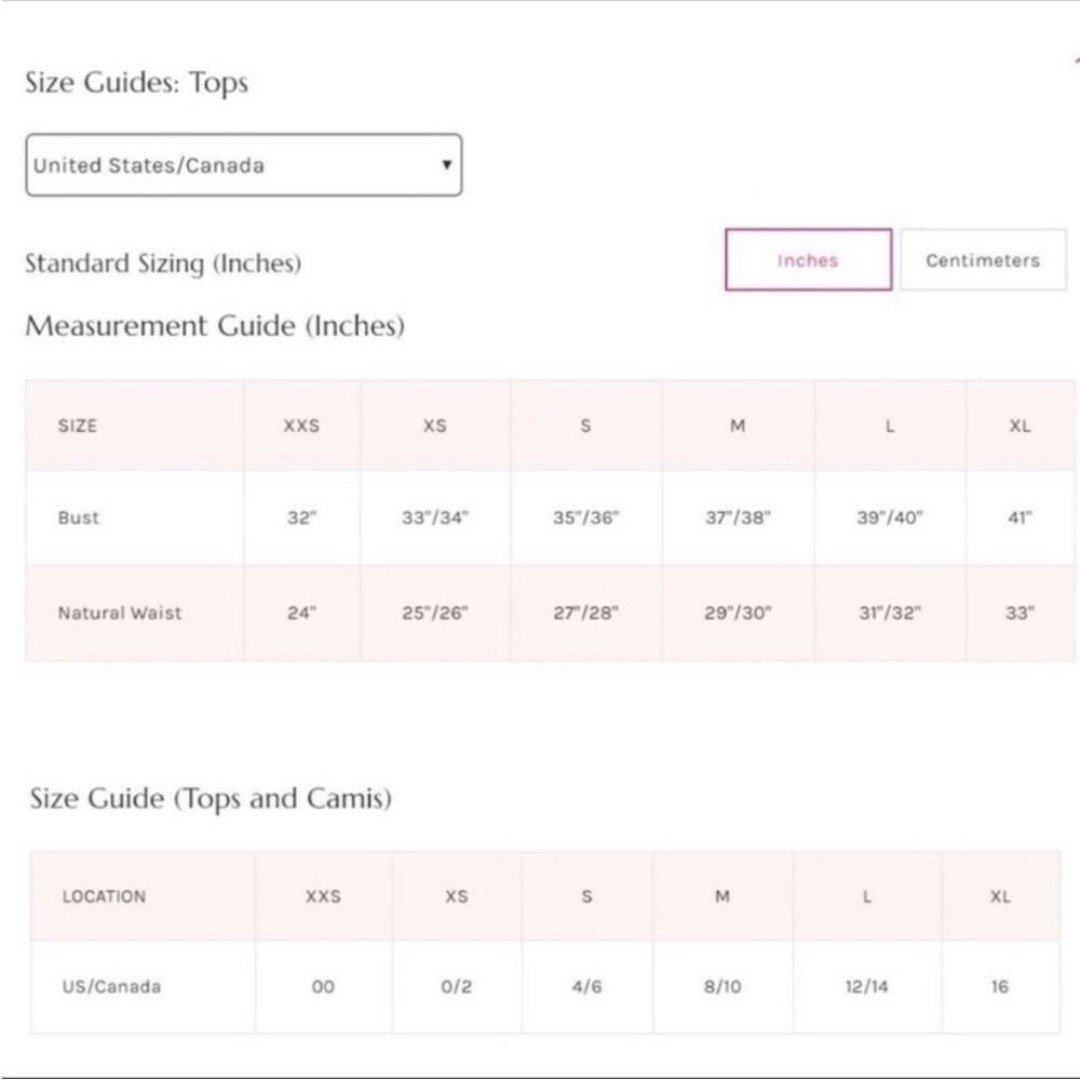Switch the size guide units to Inches
Image resolution: width=1080 pixels, height=1080 pixels.
pyautogui.click(x=809, y=260)
